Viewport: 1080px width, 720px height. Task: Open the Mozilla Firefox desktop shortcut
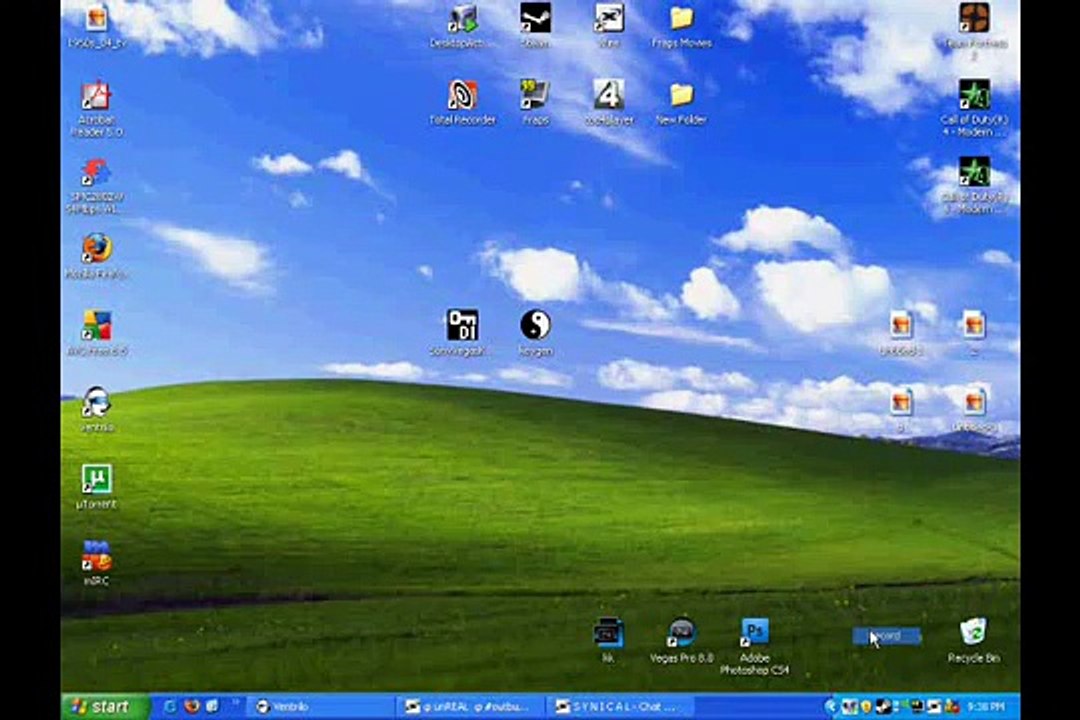(x=96, y=256)
